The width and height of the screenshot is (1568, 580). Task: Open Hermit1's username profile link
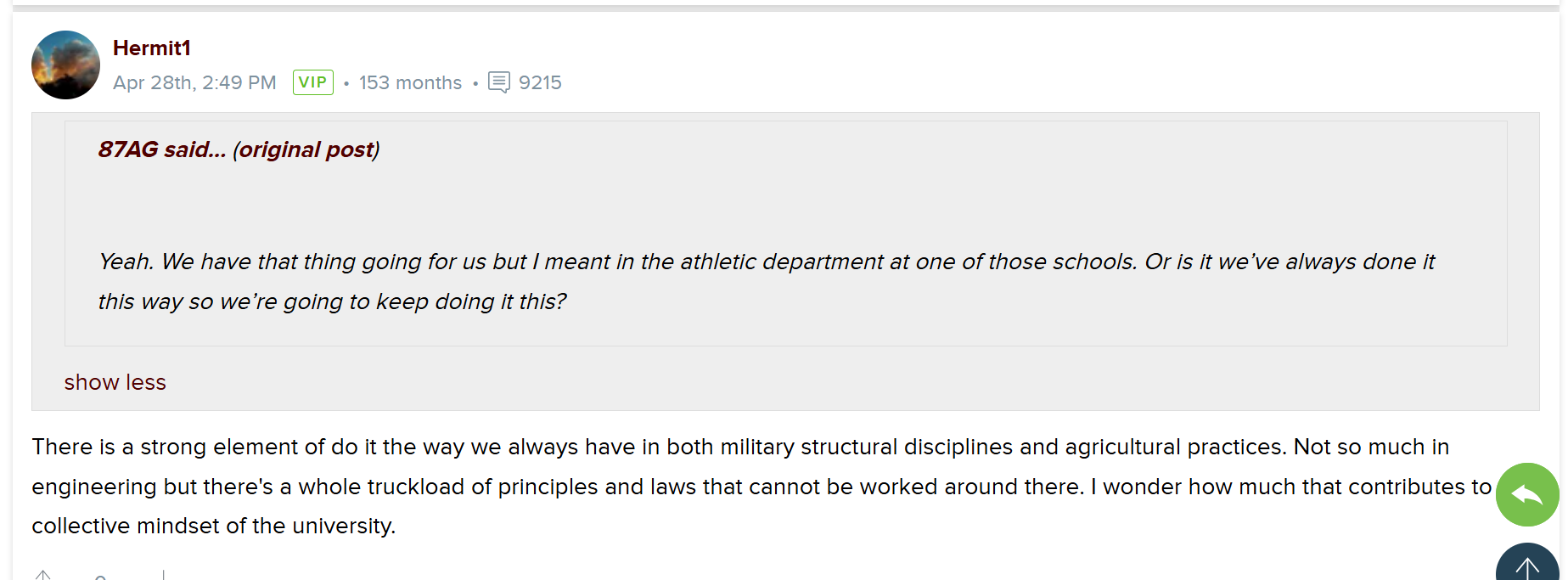152,48
